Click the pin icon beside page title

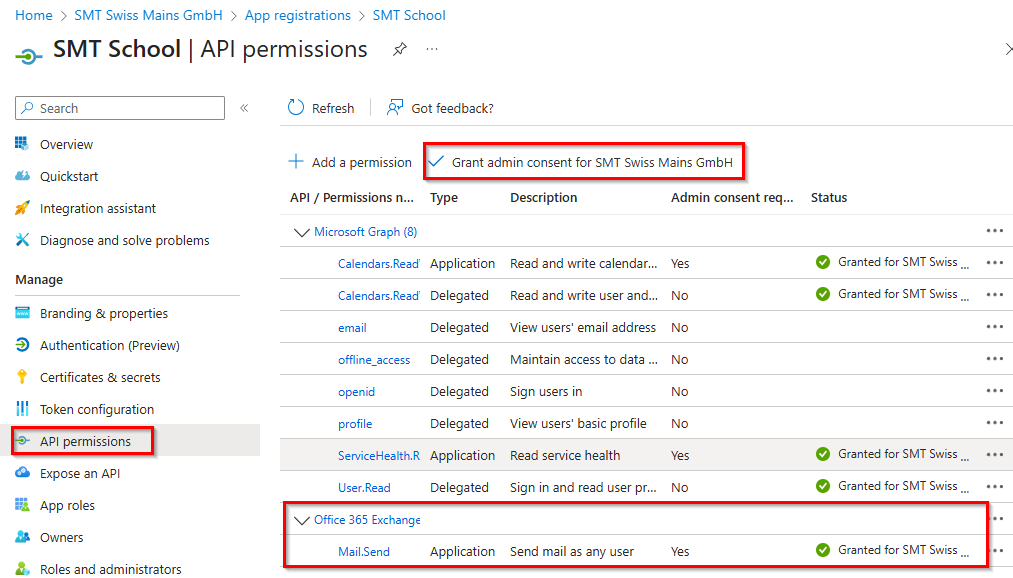[400, 49]
